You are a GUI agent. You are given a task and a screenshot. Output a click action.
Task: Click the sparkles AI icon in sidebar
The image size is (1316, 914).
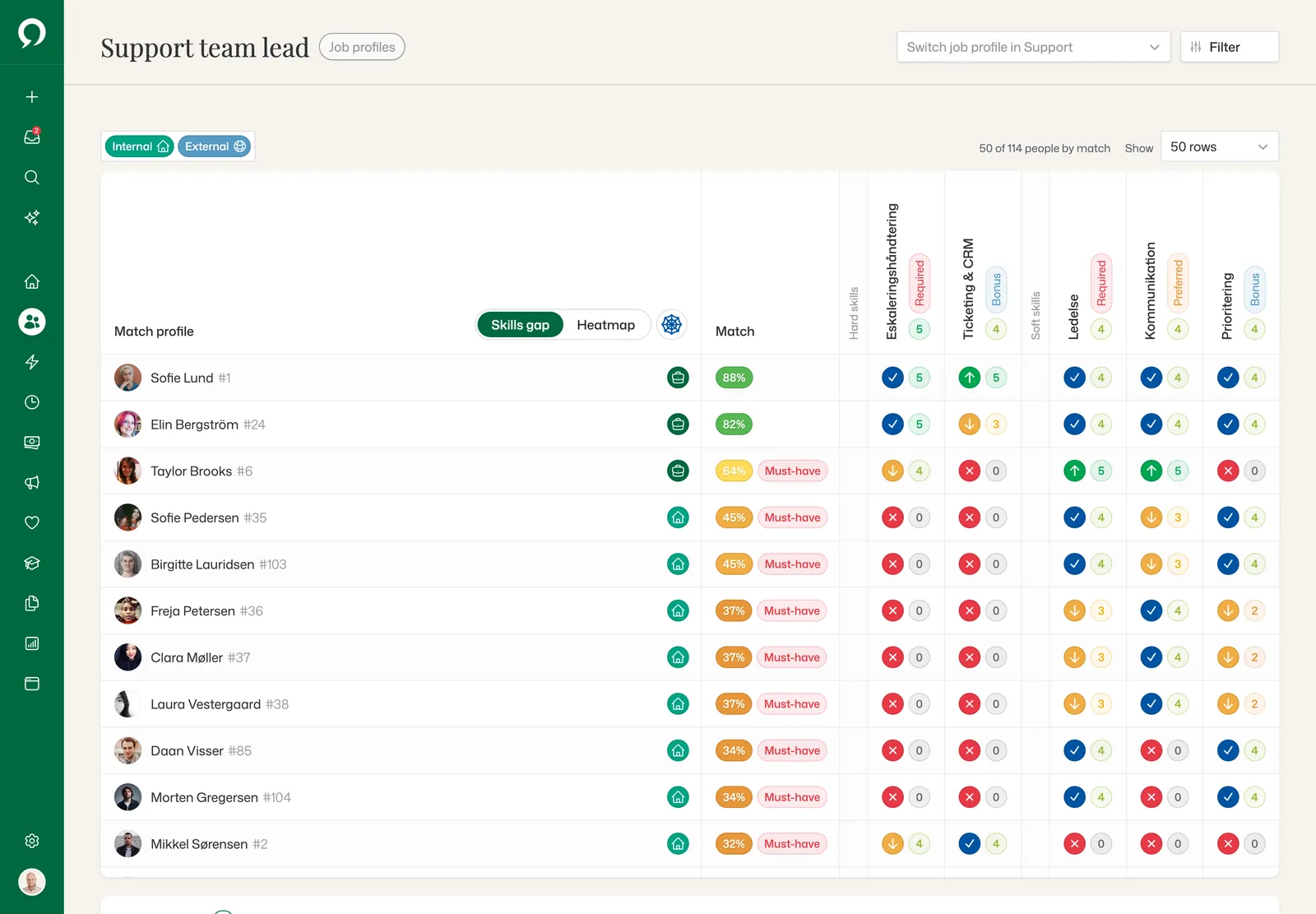coord(32,217)
